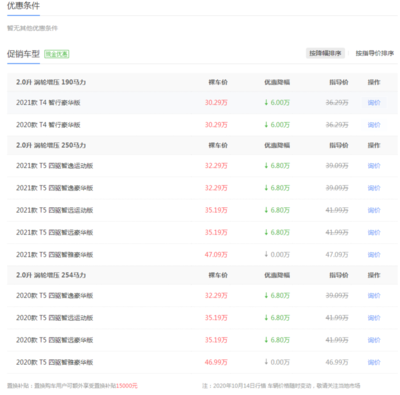
Task: Select the 2.0升 涡轮增压 190马力 group header
Action: [51, 82]
